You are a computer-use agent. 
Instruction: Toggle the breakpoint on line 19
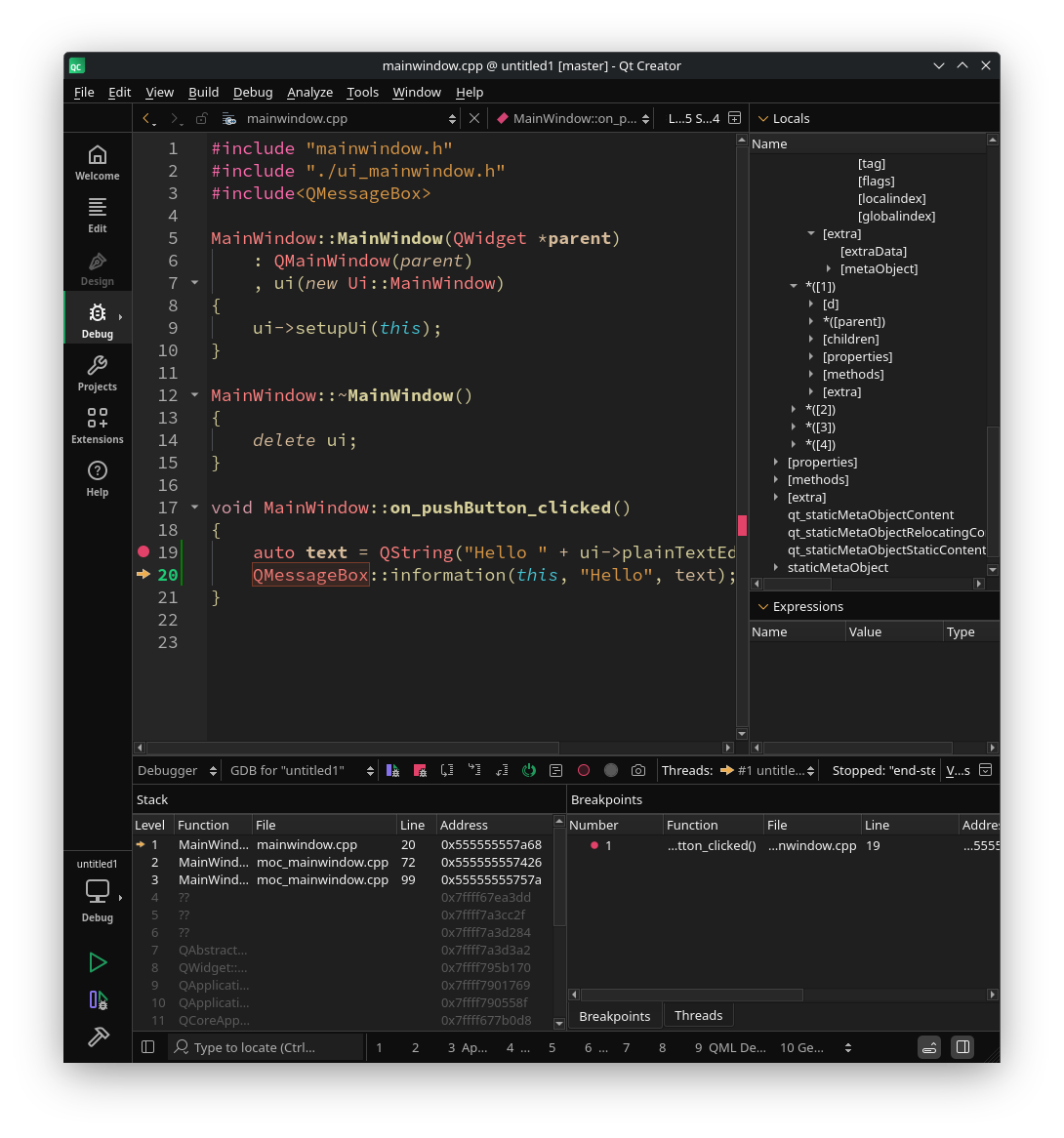[x=143, y=551]
